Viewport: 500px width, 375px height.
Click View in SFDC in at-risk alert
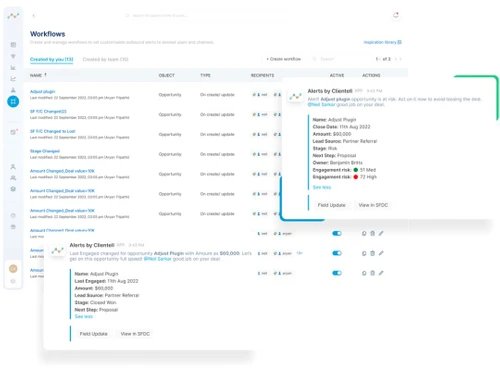(x=373, y=205)
